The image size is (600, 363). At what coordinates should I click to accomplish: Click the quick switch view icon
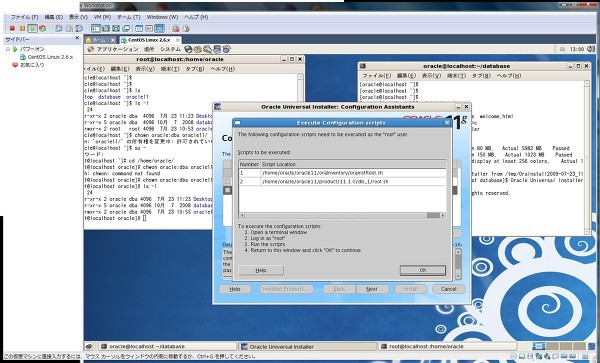pyautogui.click(x=106, y=28)
